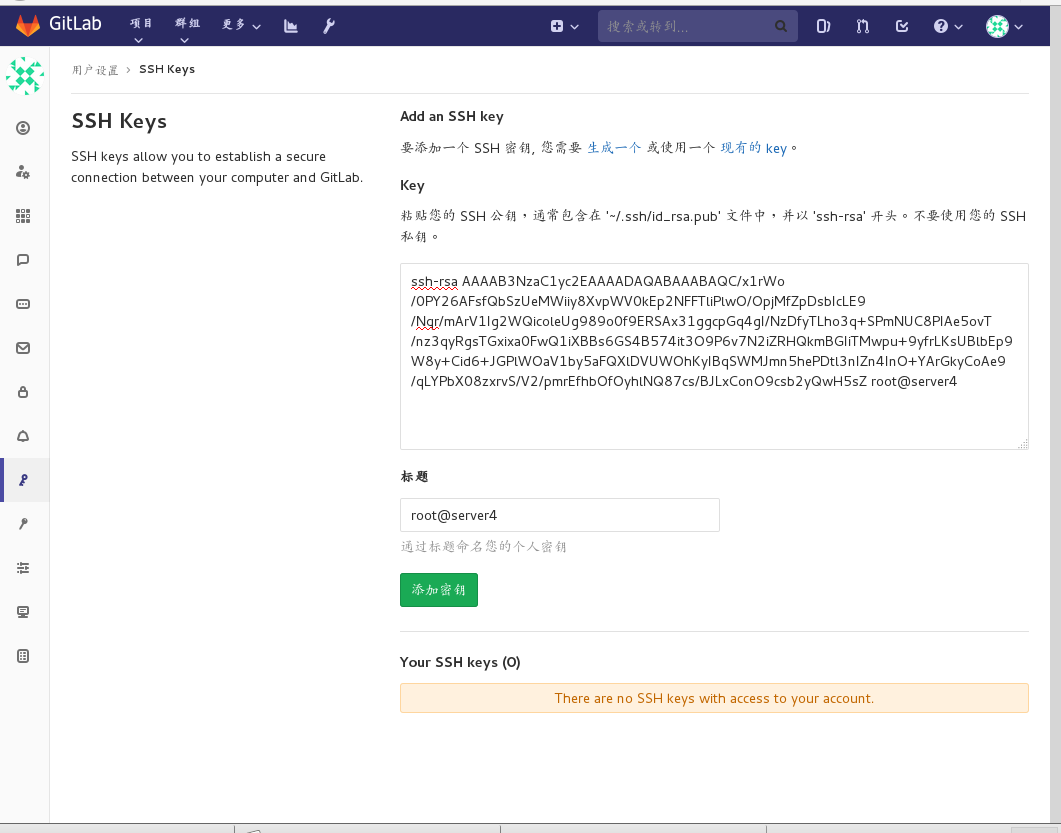Open the merge requests icon
Image resolution: width=1061 pixels, height=833 pixels.
[x=862, y=26]
